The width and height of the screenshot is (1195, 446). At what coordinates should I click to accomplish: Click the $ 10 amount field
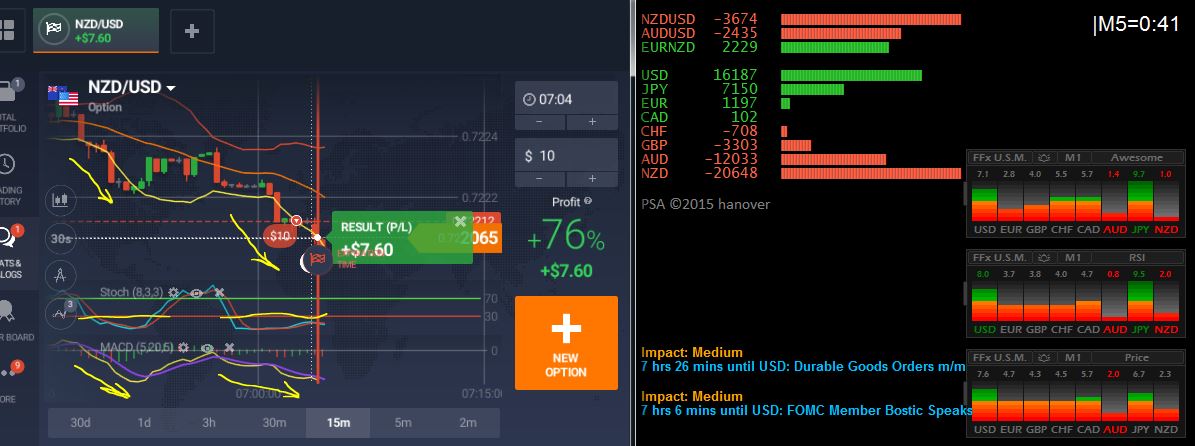566,155
